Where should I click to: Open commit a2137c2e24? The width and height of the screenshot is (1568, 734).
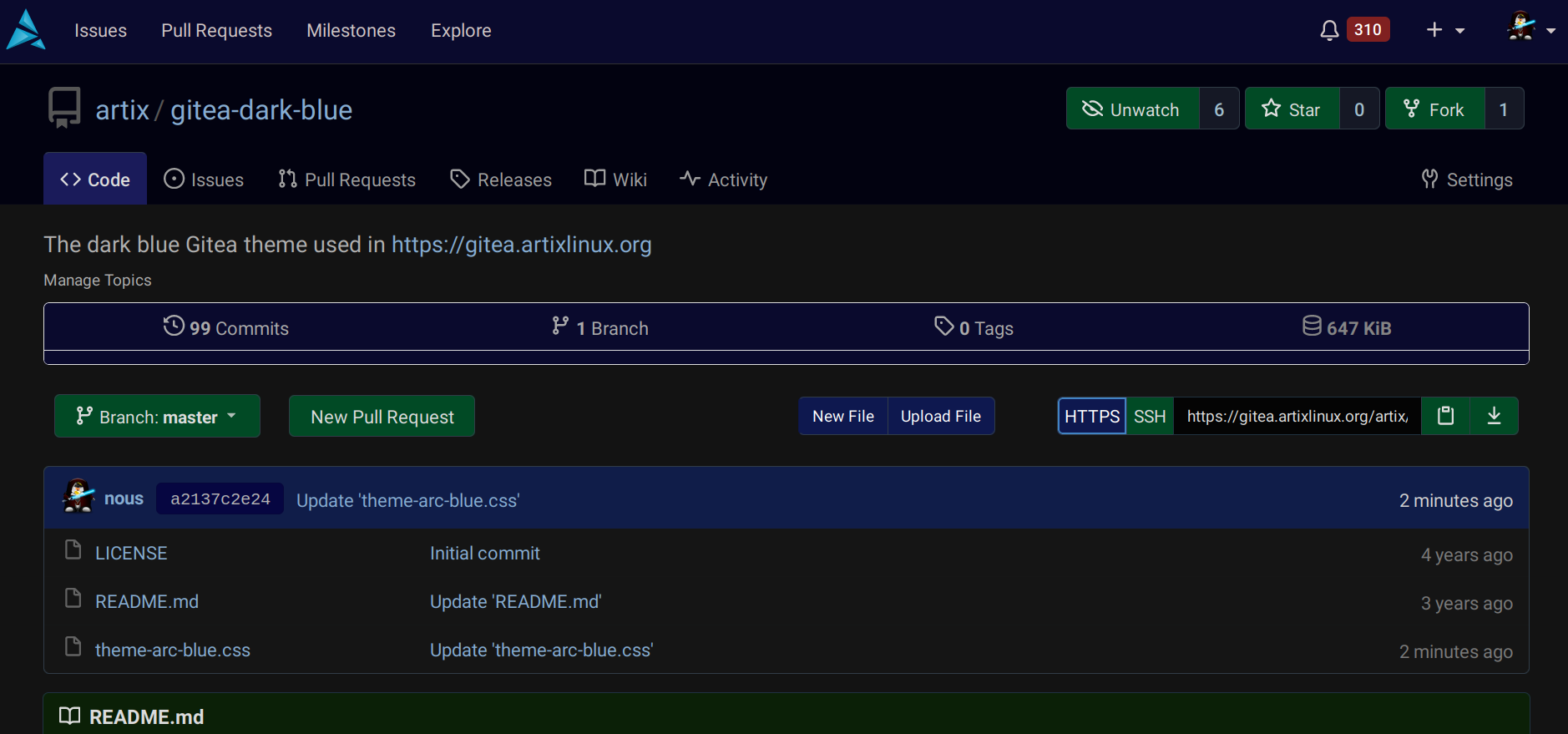[x=220, y=499]
